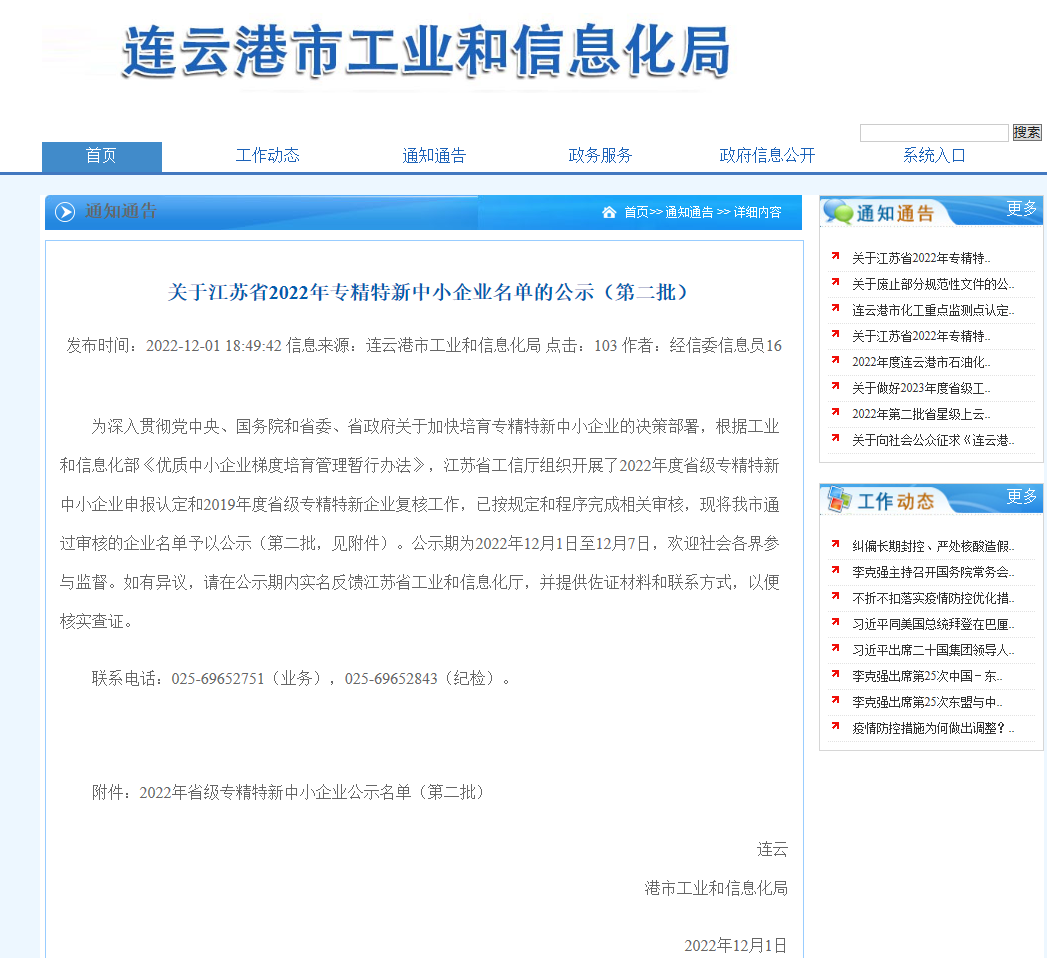Screen dimensions: 1047x958
Task: Click the 通知通告 breadcrumb link
Action: 689,212
